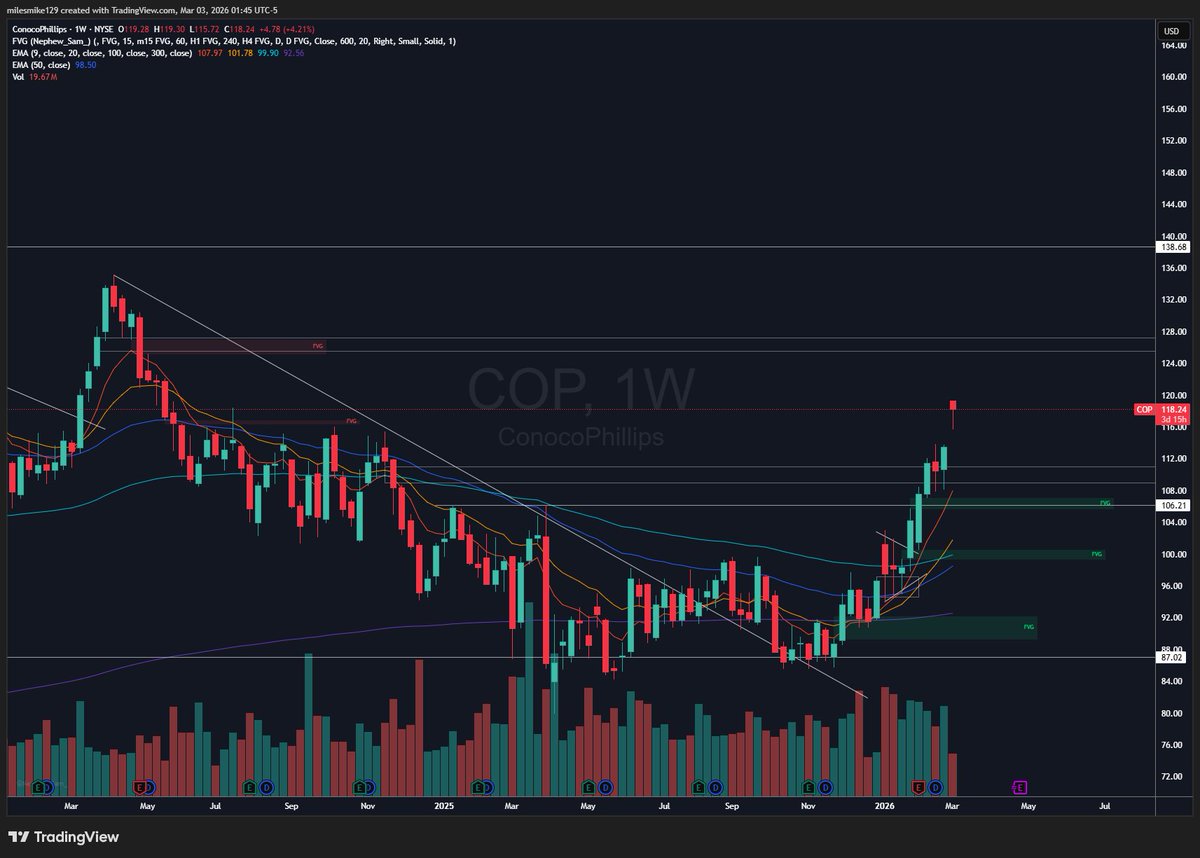This screenshot has width=1200, height=858.
Task: Click the red earnings E marker before 2024 May label
Action: (x=140, y=787)
